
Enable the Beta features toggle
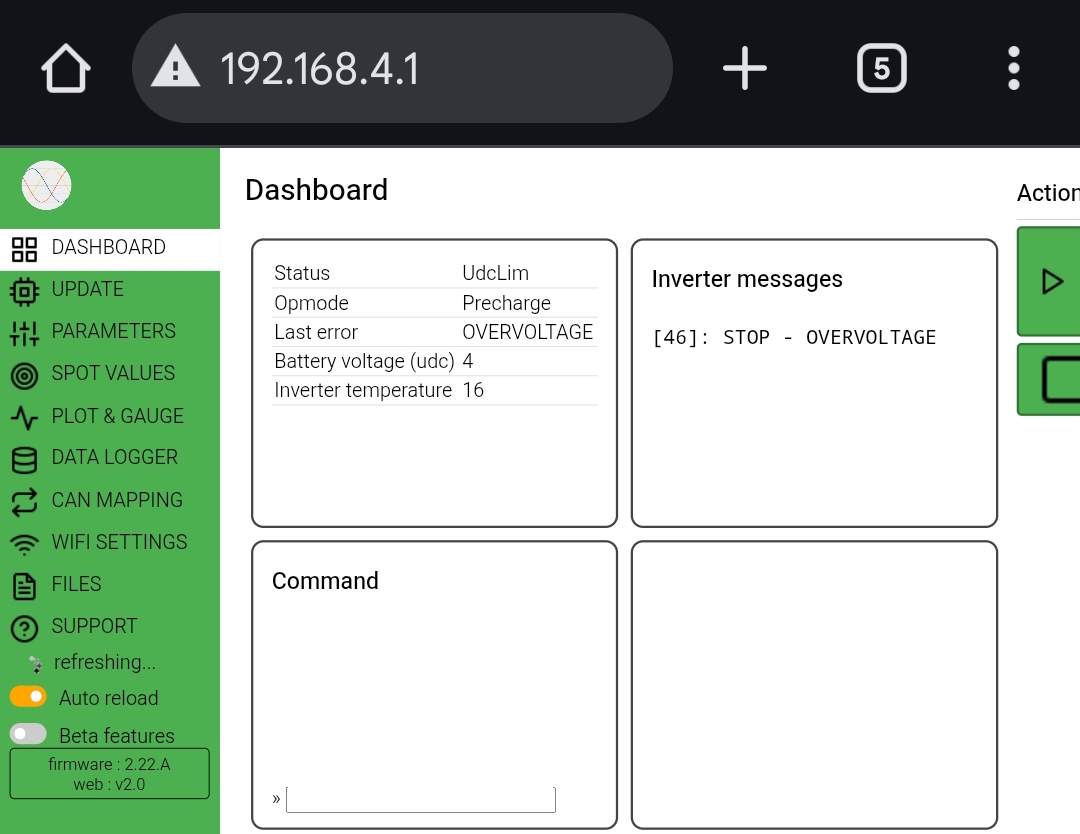point(28,734)
